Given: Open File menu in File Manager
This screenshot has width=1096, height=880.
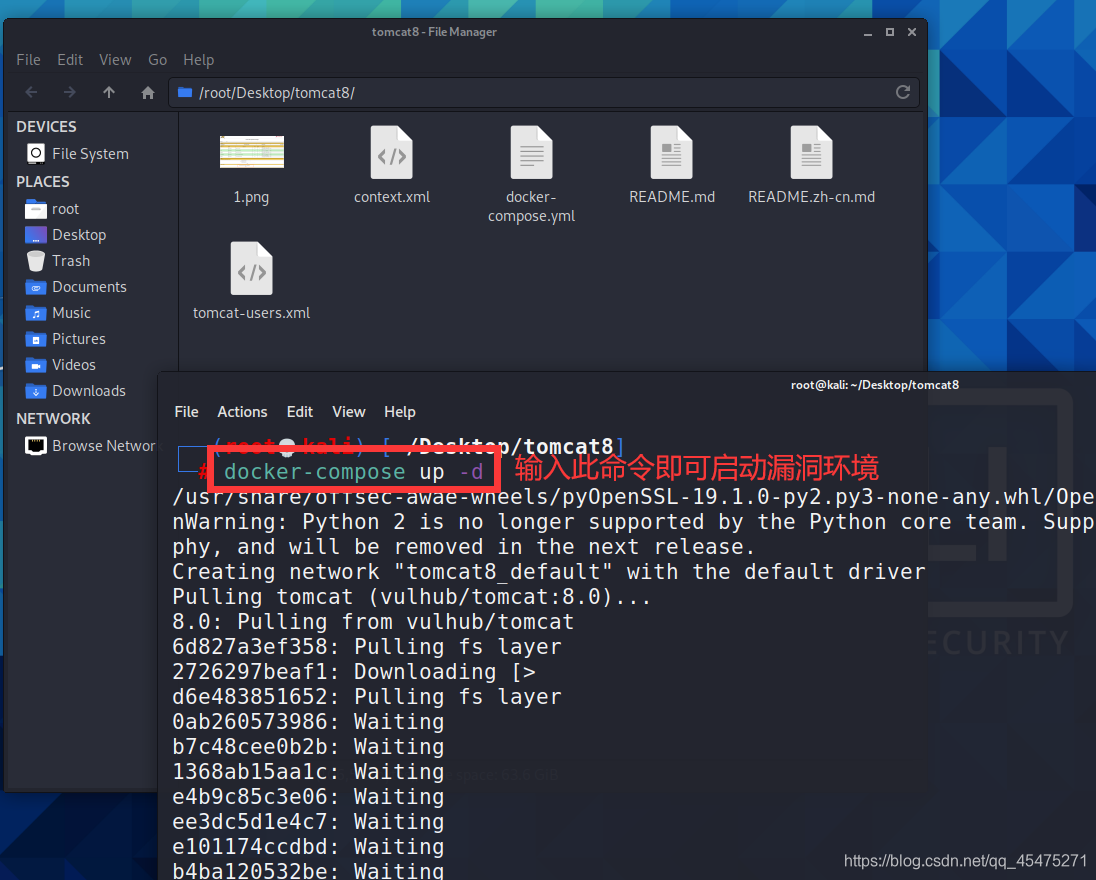Looking at the screenshot, I should pyautogui.click(x=28, y=60).
